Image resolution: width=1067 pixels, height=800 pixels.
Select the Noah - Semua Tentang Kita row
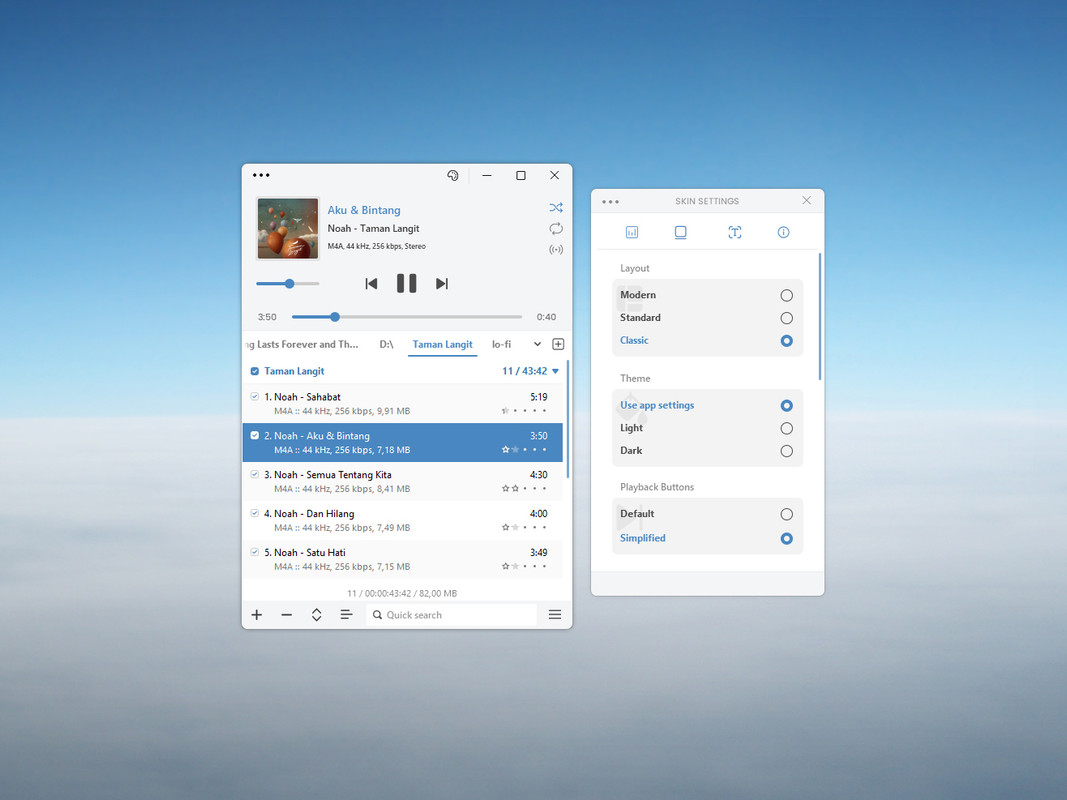(403, 482)
